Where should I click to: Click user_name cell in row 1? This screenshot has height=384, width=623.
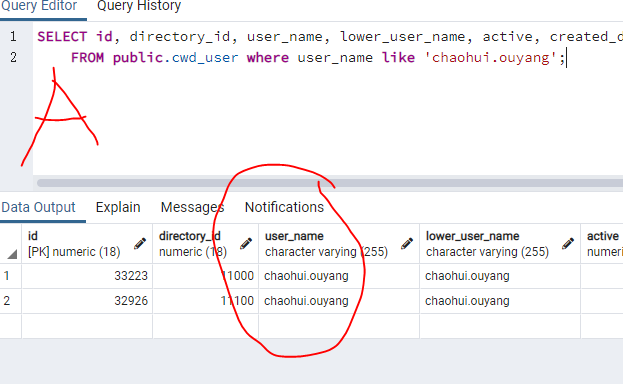click(339, 276)
